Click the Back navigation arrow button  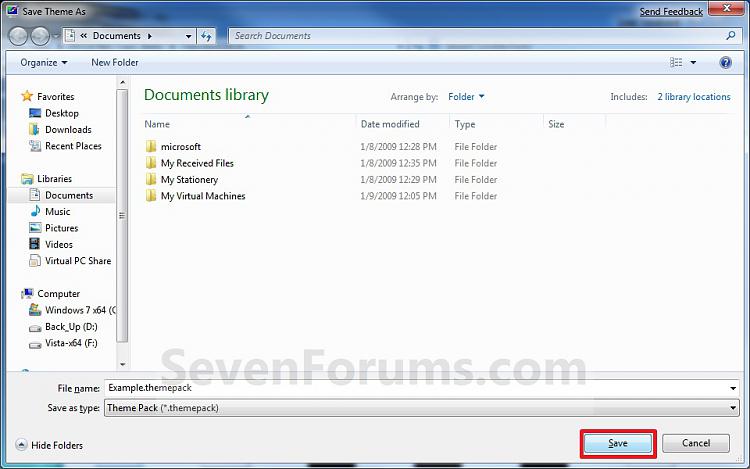pos(18,36)
